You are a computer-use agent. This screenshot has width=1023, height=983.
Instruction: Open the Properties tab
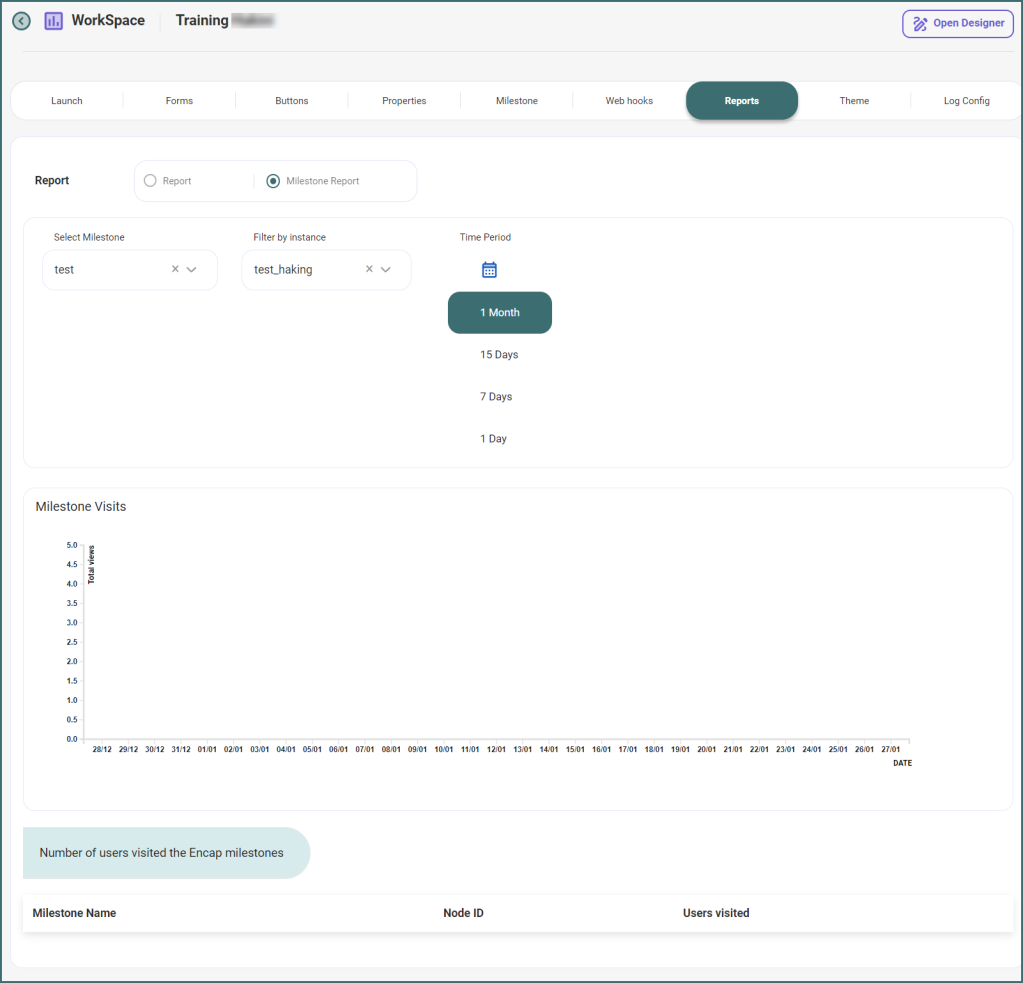pos(404,101)
